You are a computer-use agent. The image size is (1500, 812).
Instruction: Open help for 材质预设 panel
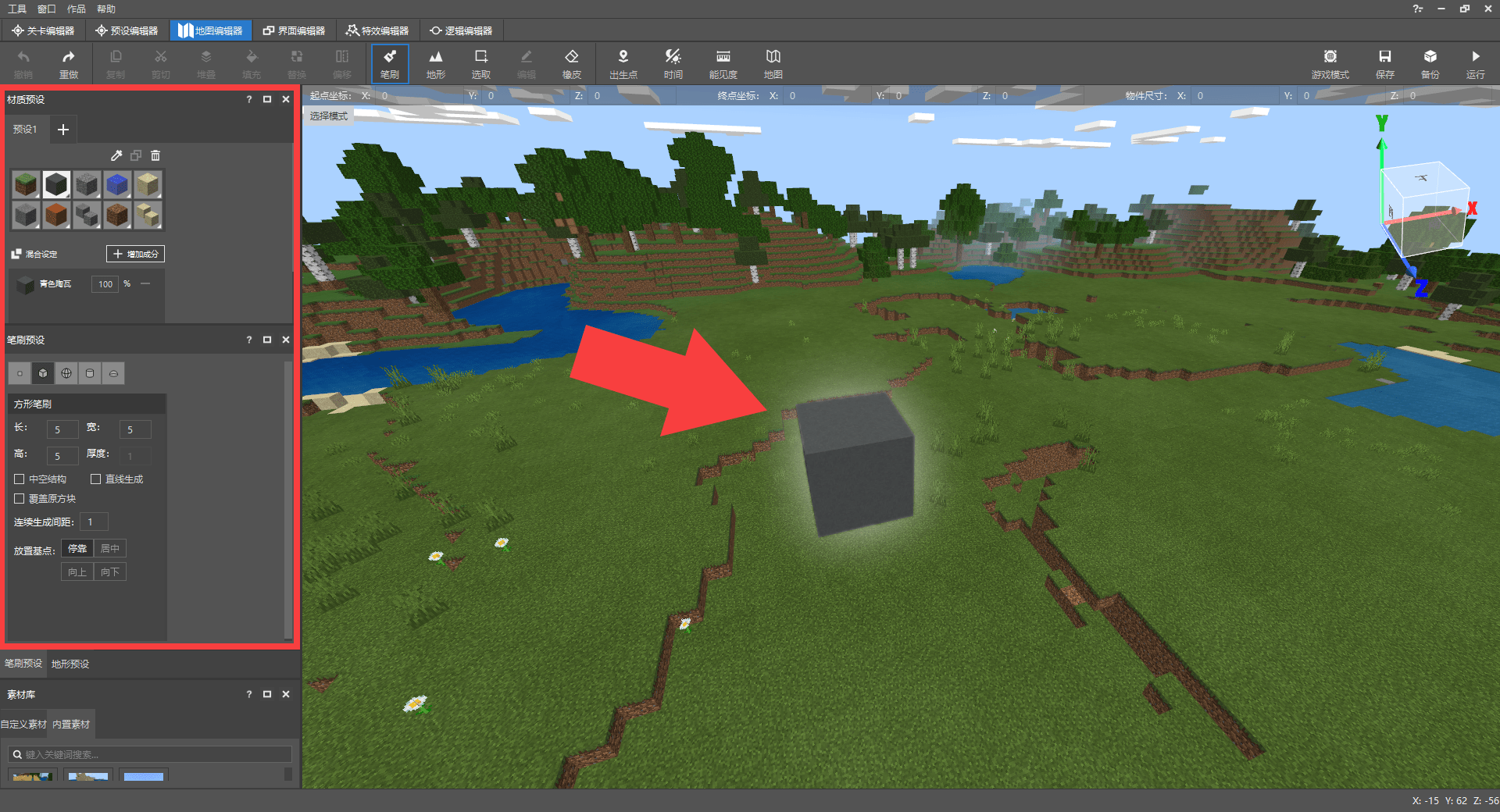(249, 99)
